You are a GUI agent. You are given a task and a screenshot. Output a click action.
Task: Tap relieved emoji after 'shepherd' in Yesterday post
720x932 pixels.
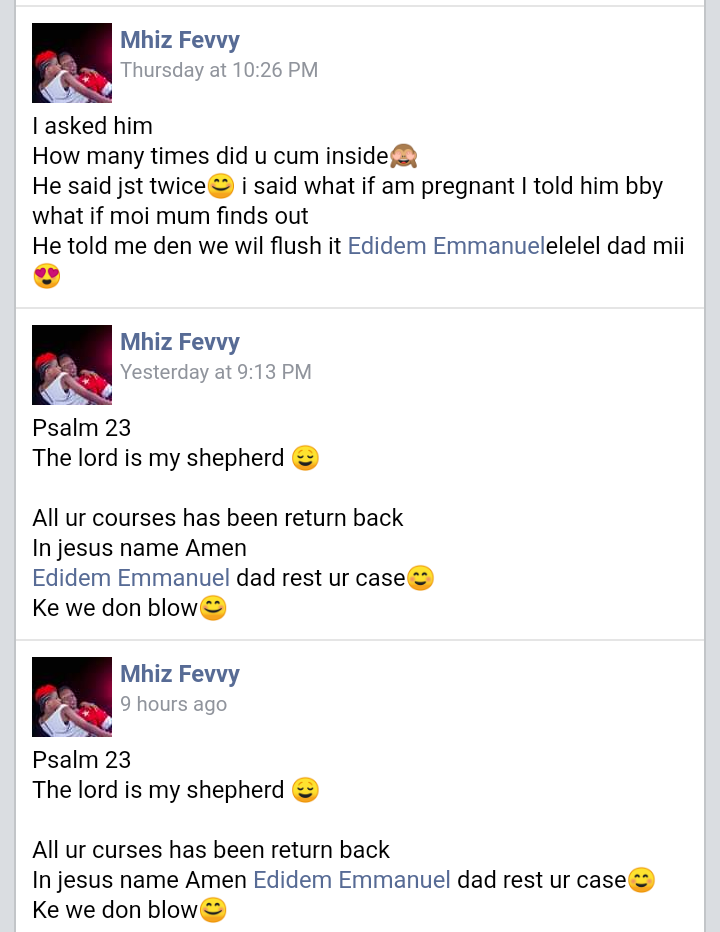click(x=306, y=458)
